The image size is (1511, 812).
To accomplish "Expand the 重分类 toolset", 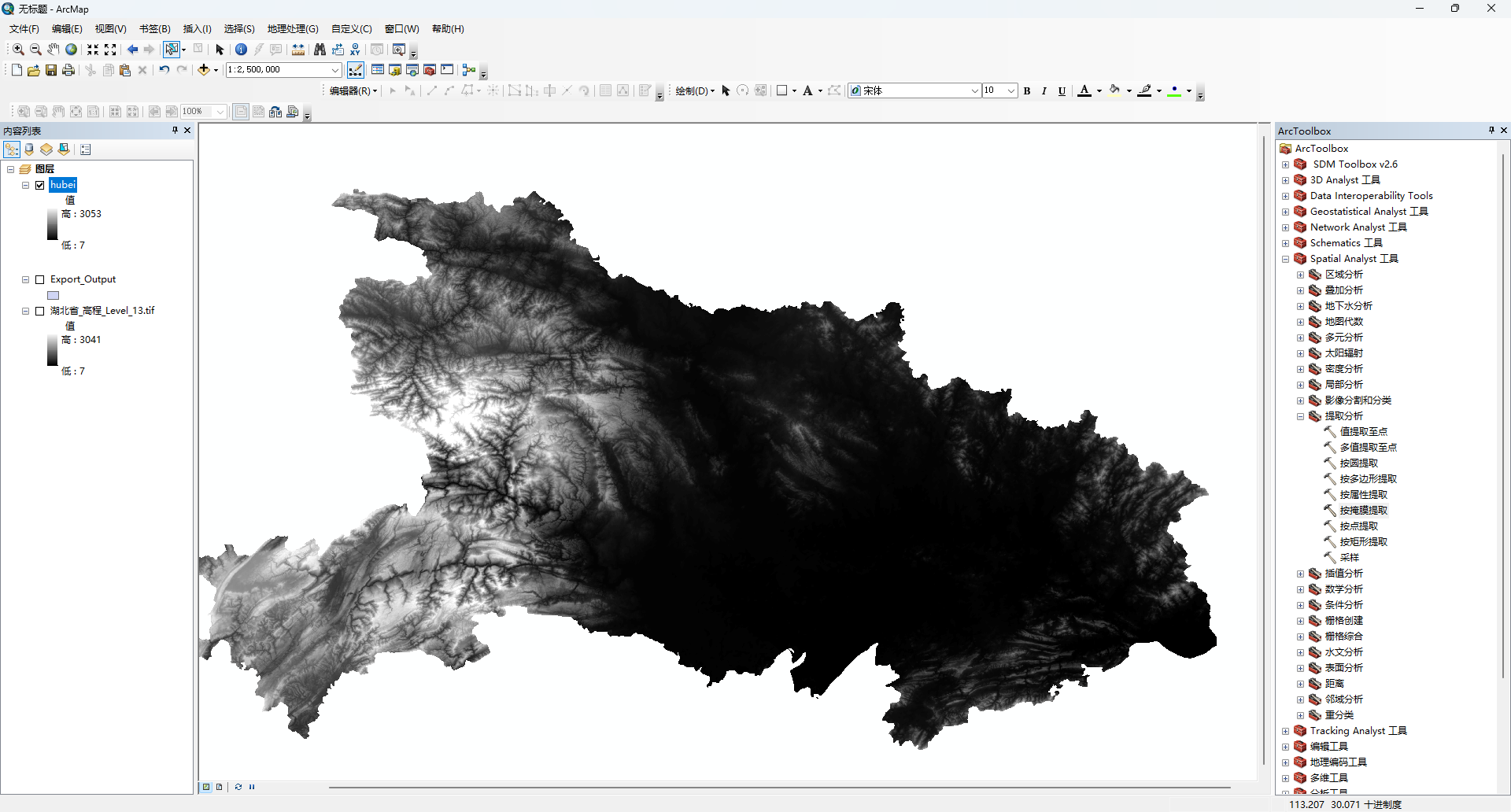I will tap(1300, 715).
